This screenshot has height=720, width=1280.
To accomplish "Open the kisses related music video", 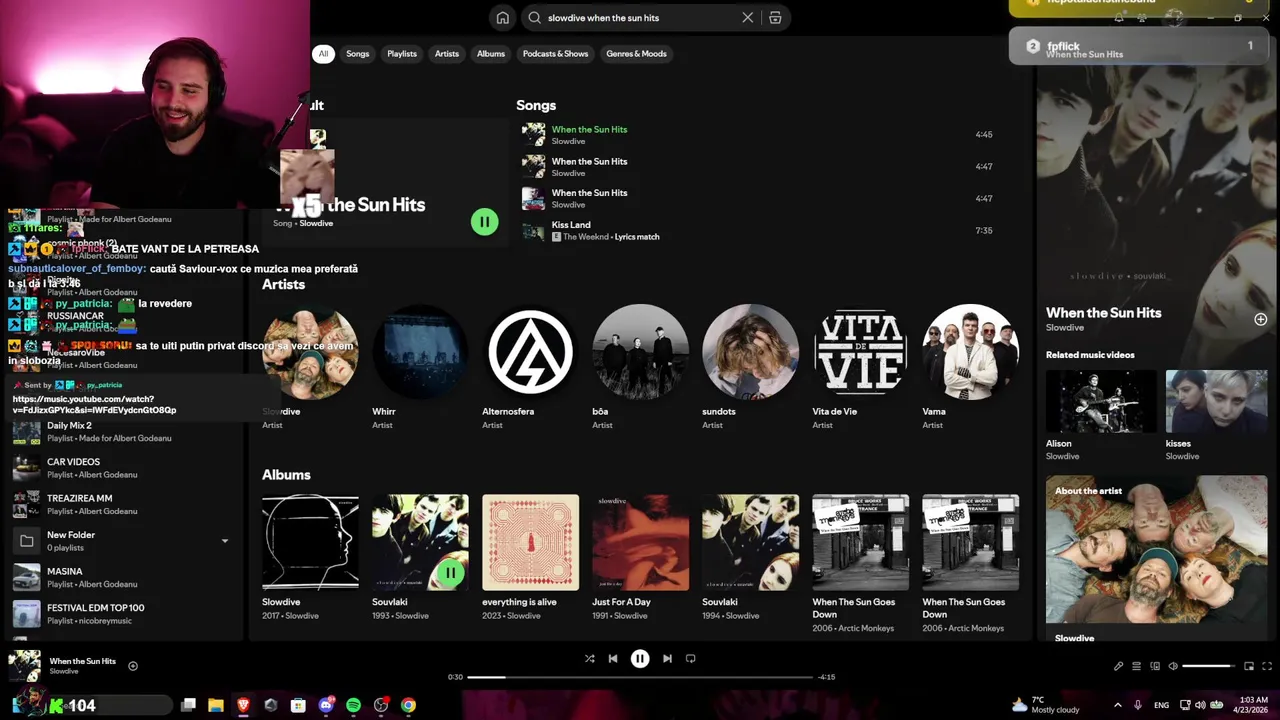I will pos(1216,415).
